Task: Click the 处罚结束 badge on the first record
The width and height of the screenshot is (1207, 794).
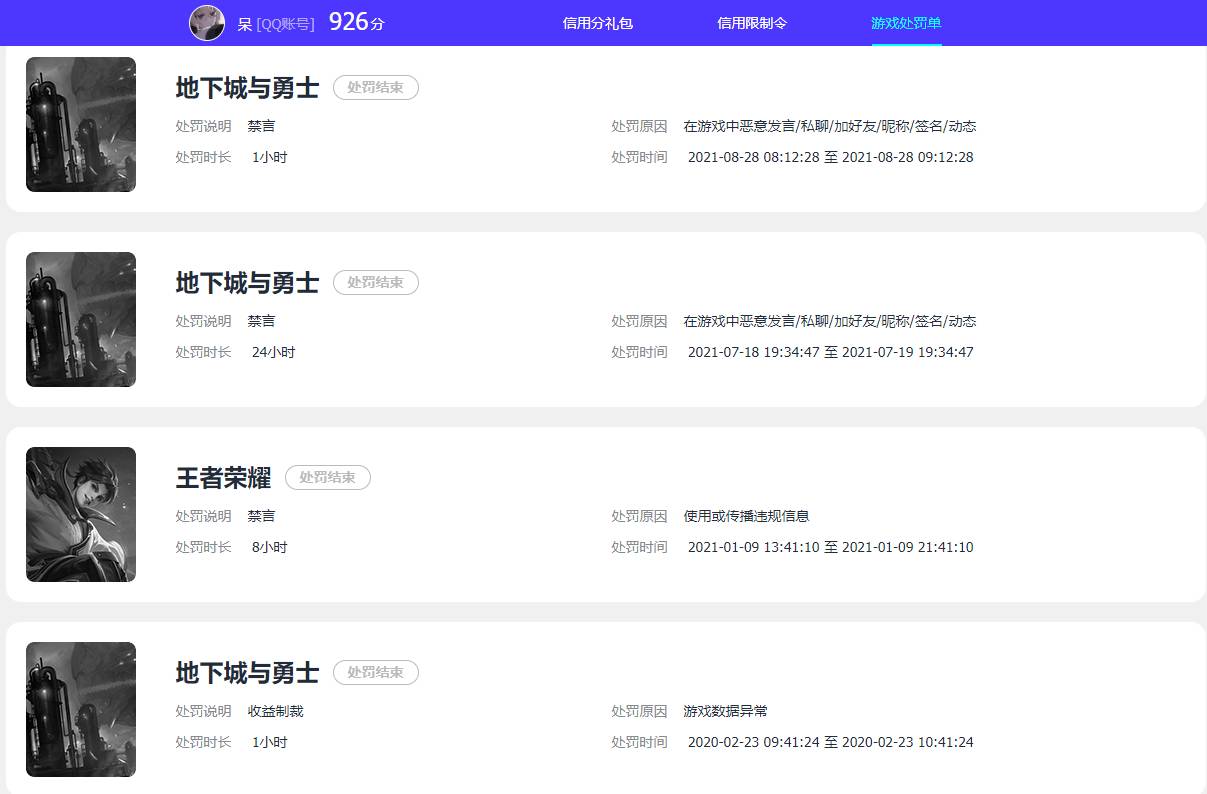Action: [375, 87]
